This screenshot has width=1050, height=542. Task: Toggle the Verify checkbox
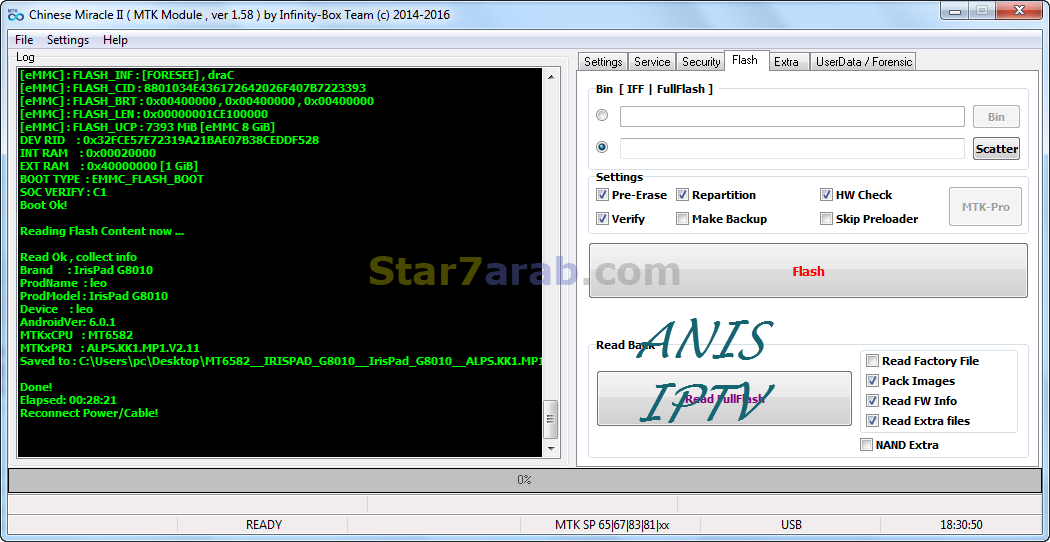[602, 219]
